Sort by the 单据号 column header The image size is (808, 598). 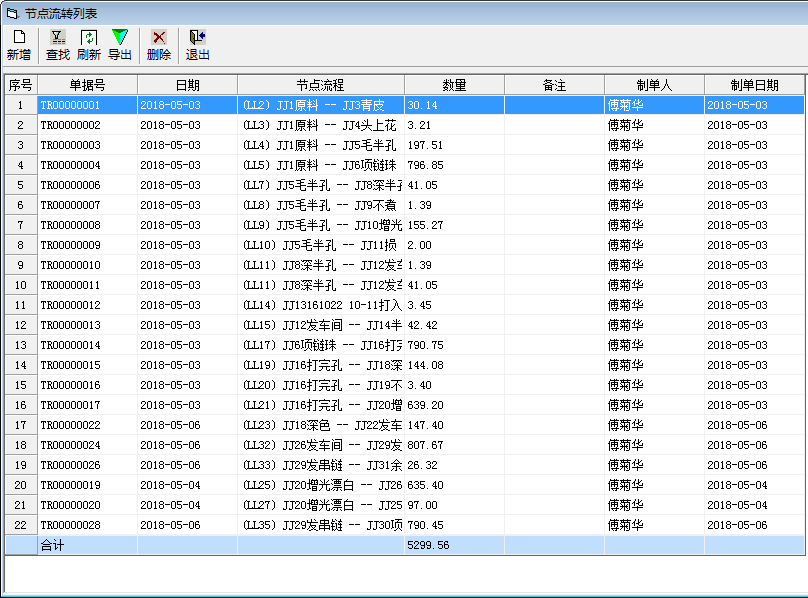[x=88, y=85]
